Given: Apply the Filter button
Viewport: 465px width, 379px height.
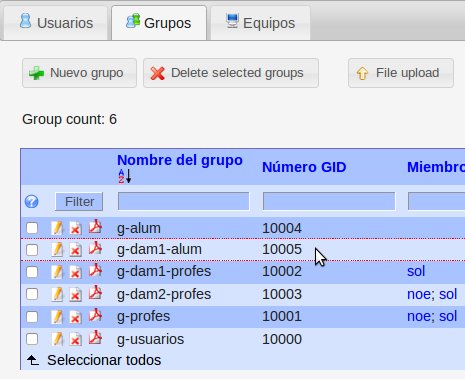Looking at the screenshot, I should (x=79, y=202).
